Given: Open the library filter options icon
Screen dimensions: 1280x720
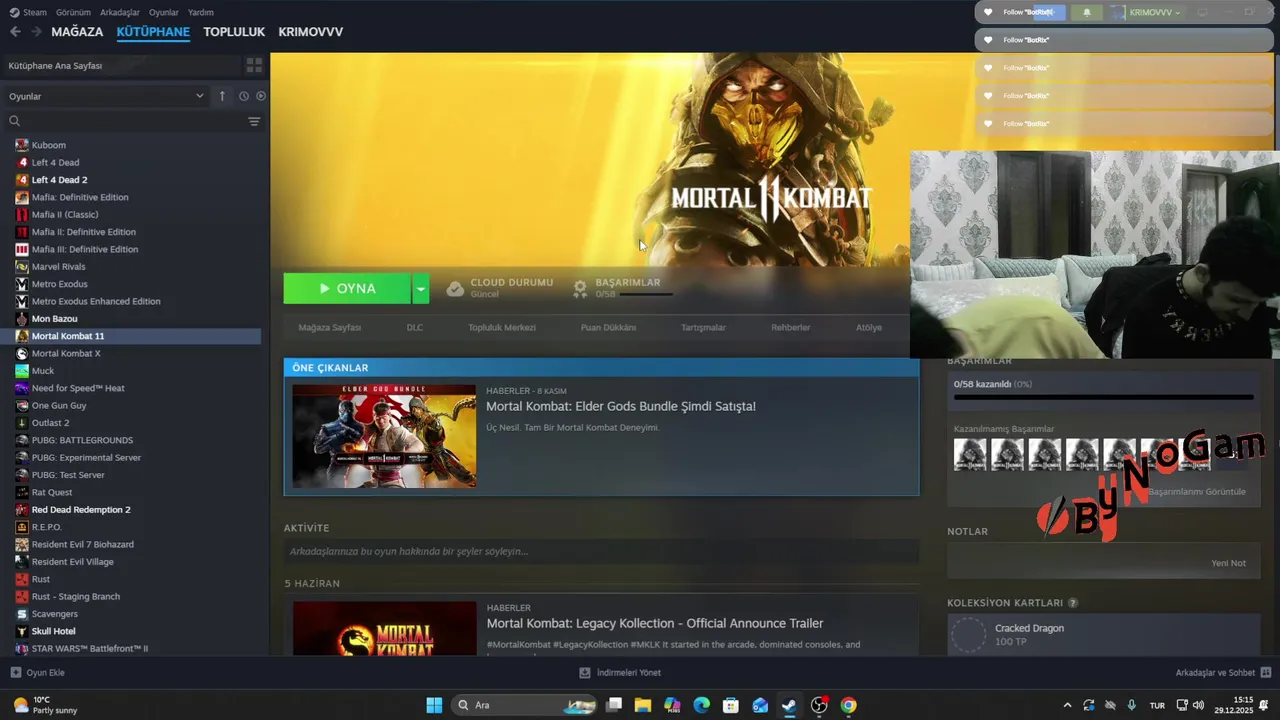Looking at the screenshot, I should tap(254, 121).
